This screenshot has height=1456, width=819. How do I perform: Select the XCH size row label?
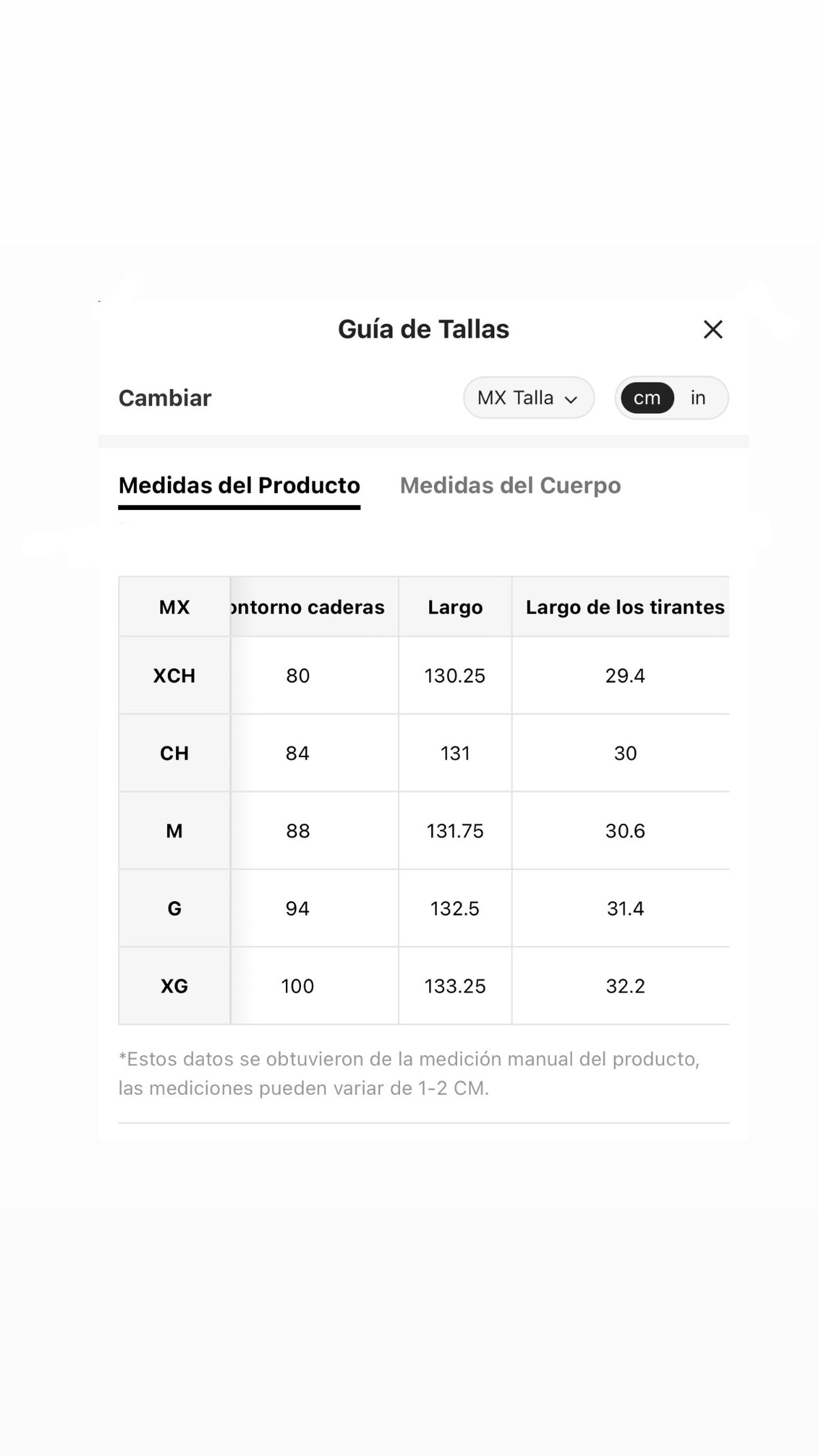click(175, 676)
